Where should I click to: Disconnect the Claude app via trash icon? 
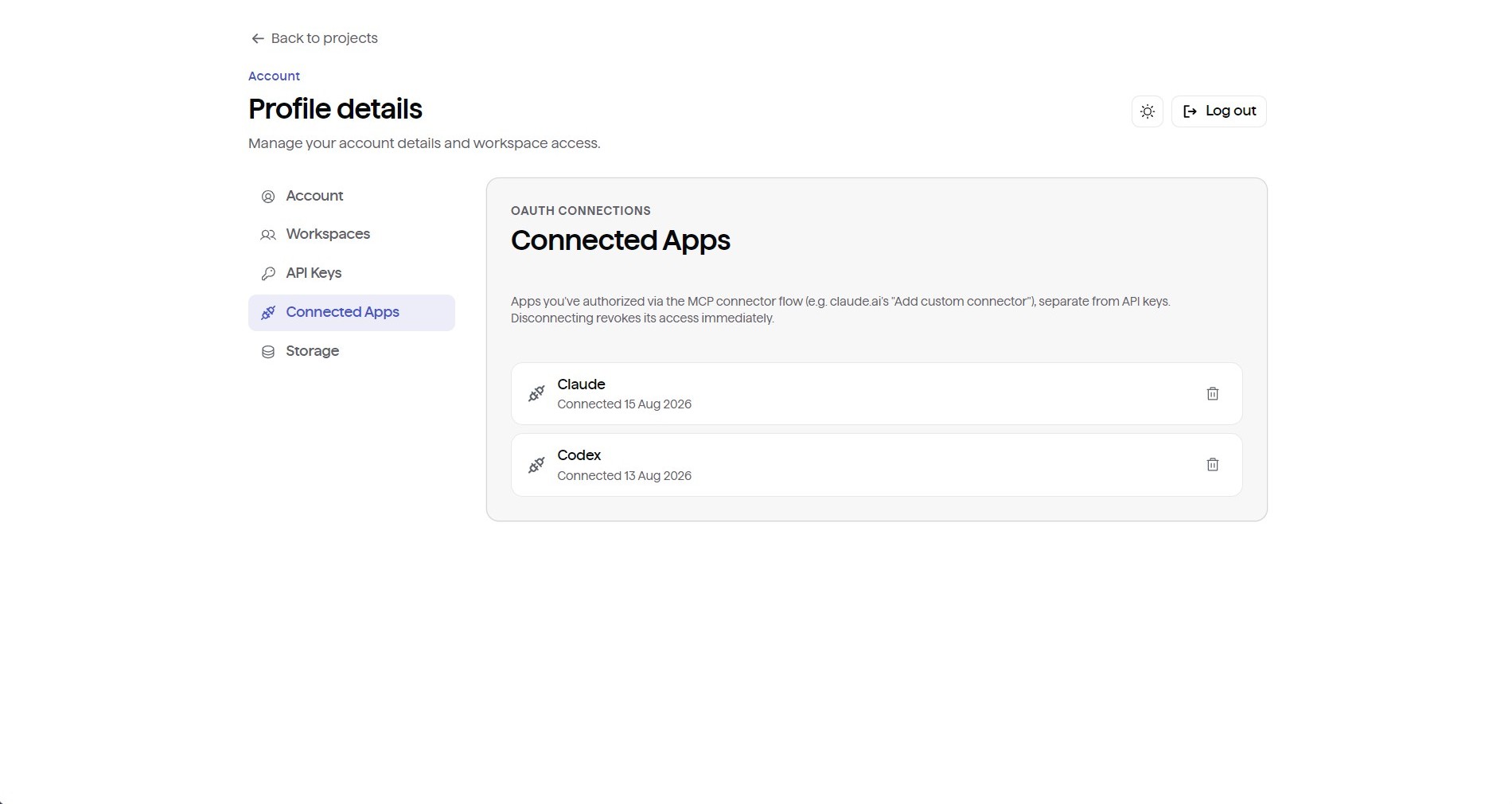[1212, 393]
